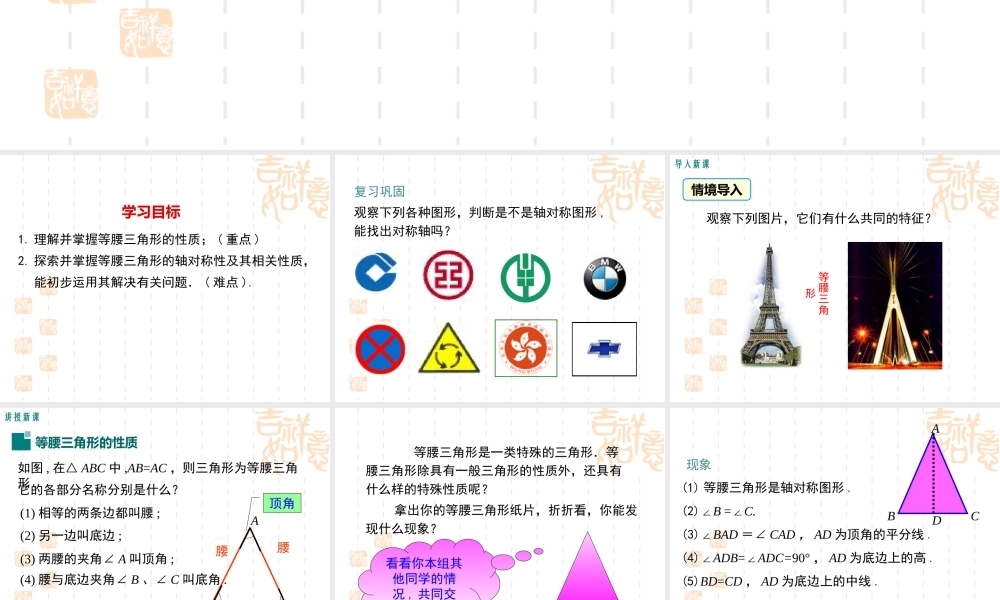The height and width of the screenshot is (600, 1000).
Task: Click the Hong Kong emblem image
Action: click(526, 348)
